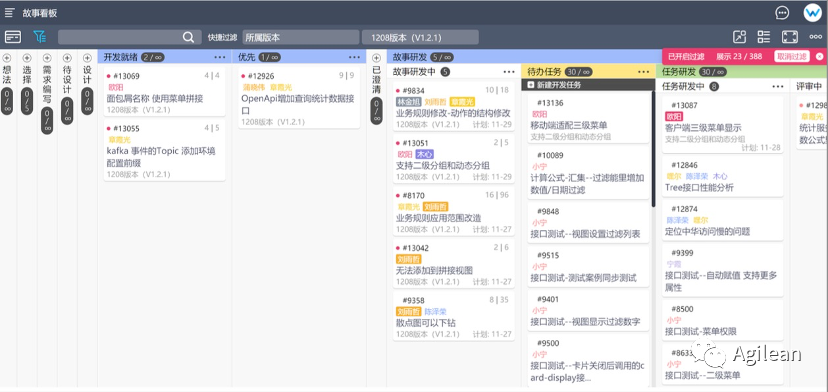
Task: Open task #13087 客户端三级菜单显示
Action: coord(723,125)
